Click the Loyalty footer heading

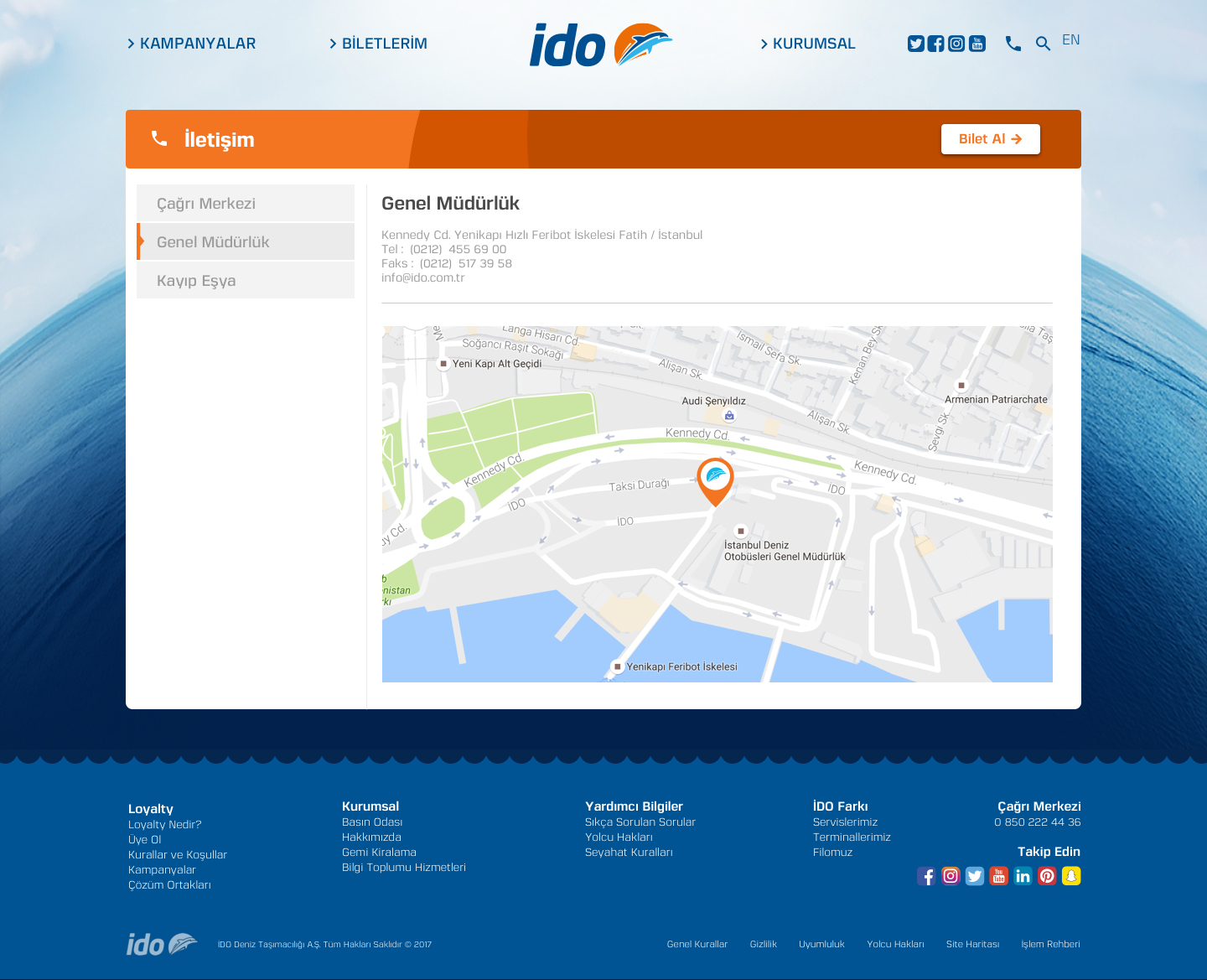coord(151,809)
